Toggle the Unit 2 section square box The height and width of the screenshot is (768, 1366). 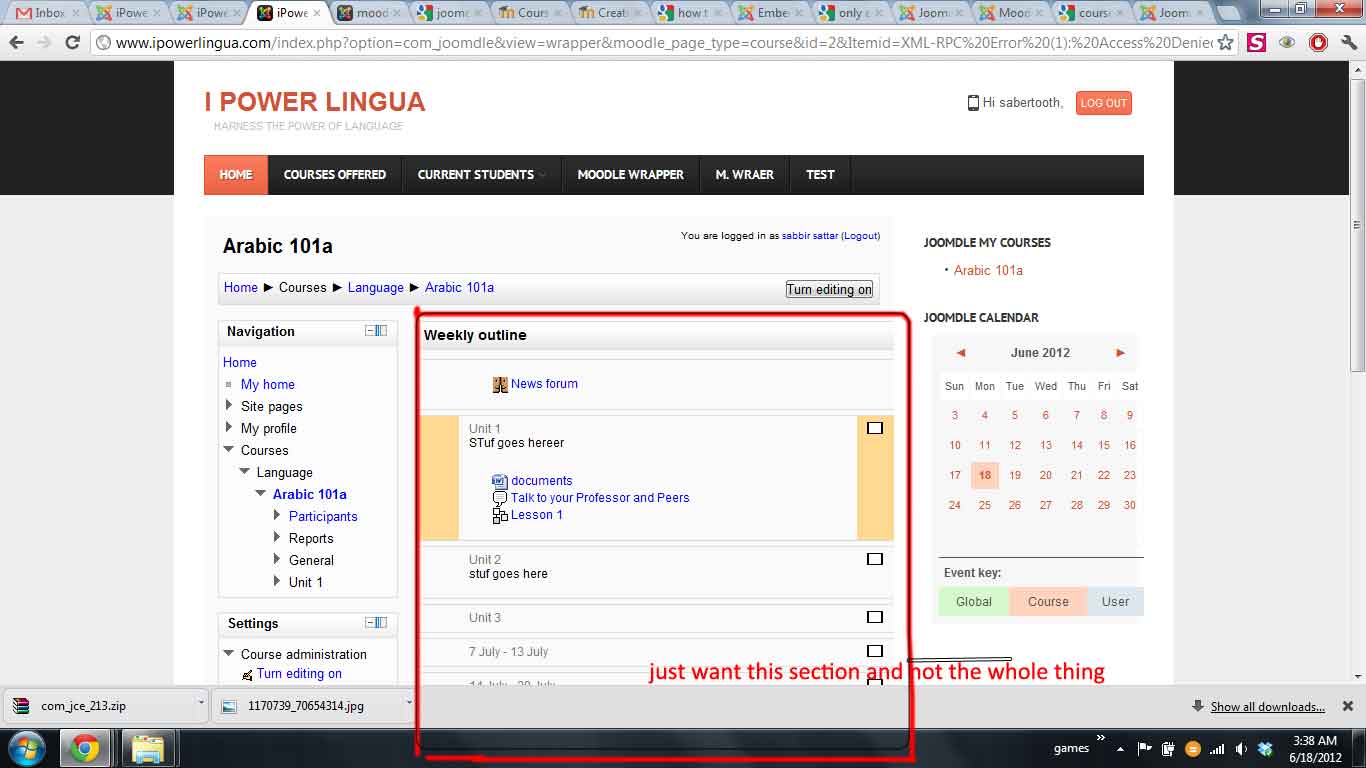click(x=875, y=559)
